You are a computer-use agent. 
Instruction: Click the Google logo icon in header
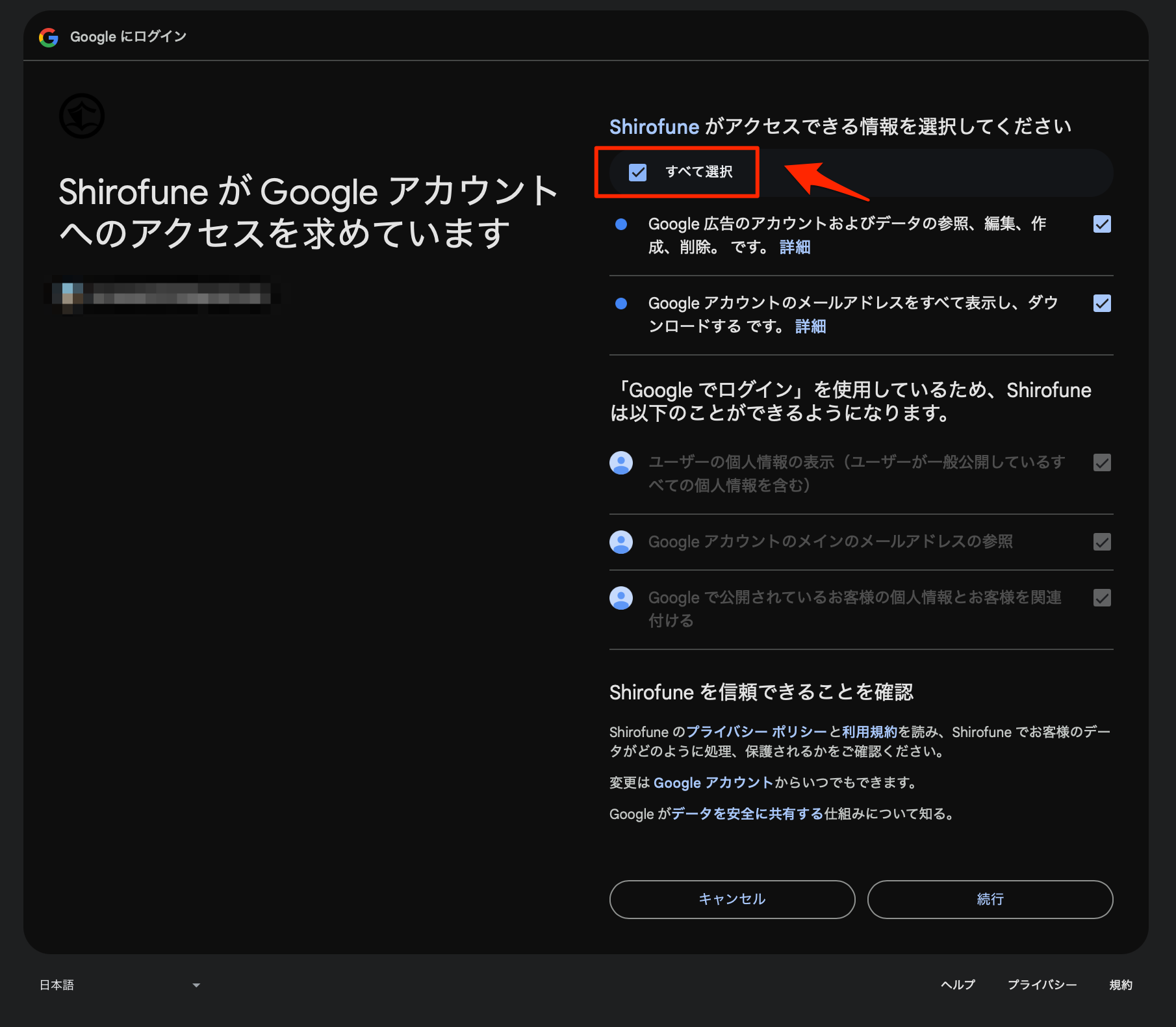(49, 37)
